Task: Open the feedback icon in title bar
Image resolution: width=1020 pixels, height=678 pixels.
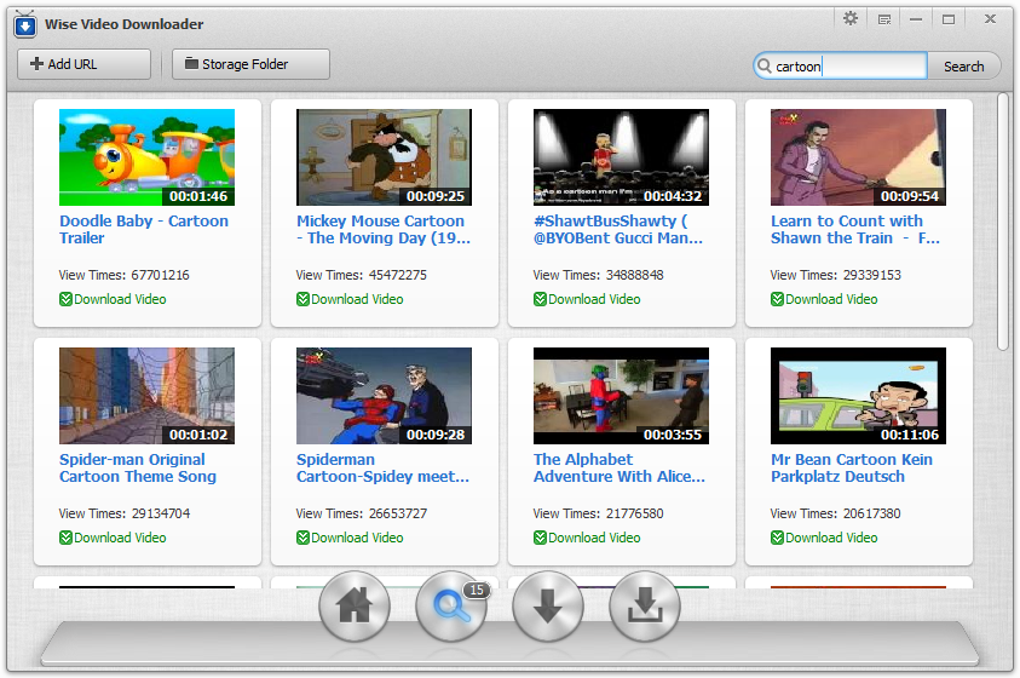Action: point(884,20)
